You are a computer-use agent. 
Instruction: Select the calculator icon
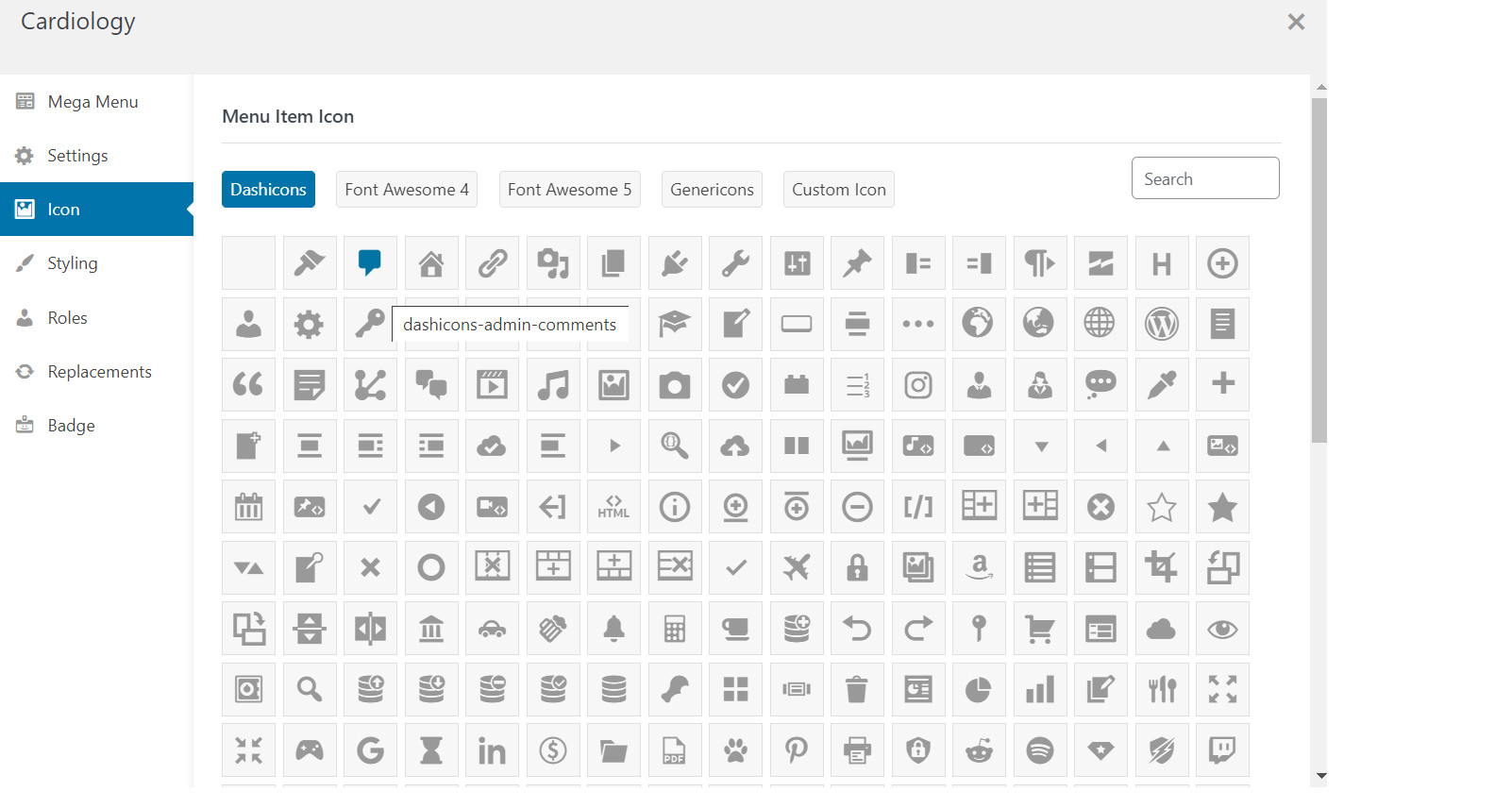675,629
